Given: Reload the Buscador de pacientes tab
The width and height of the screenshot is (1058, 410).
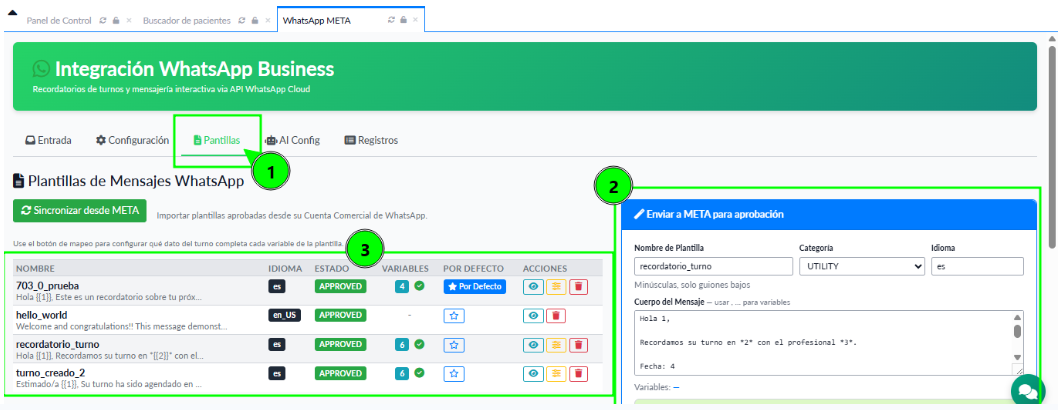Looking at the screenshot, I should (x=242, y=20).
